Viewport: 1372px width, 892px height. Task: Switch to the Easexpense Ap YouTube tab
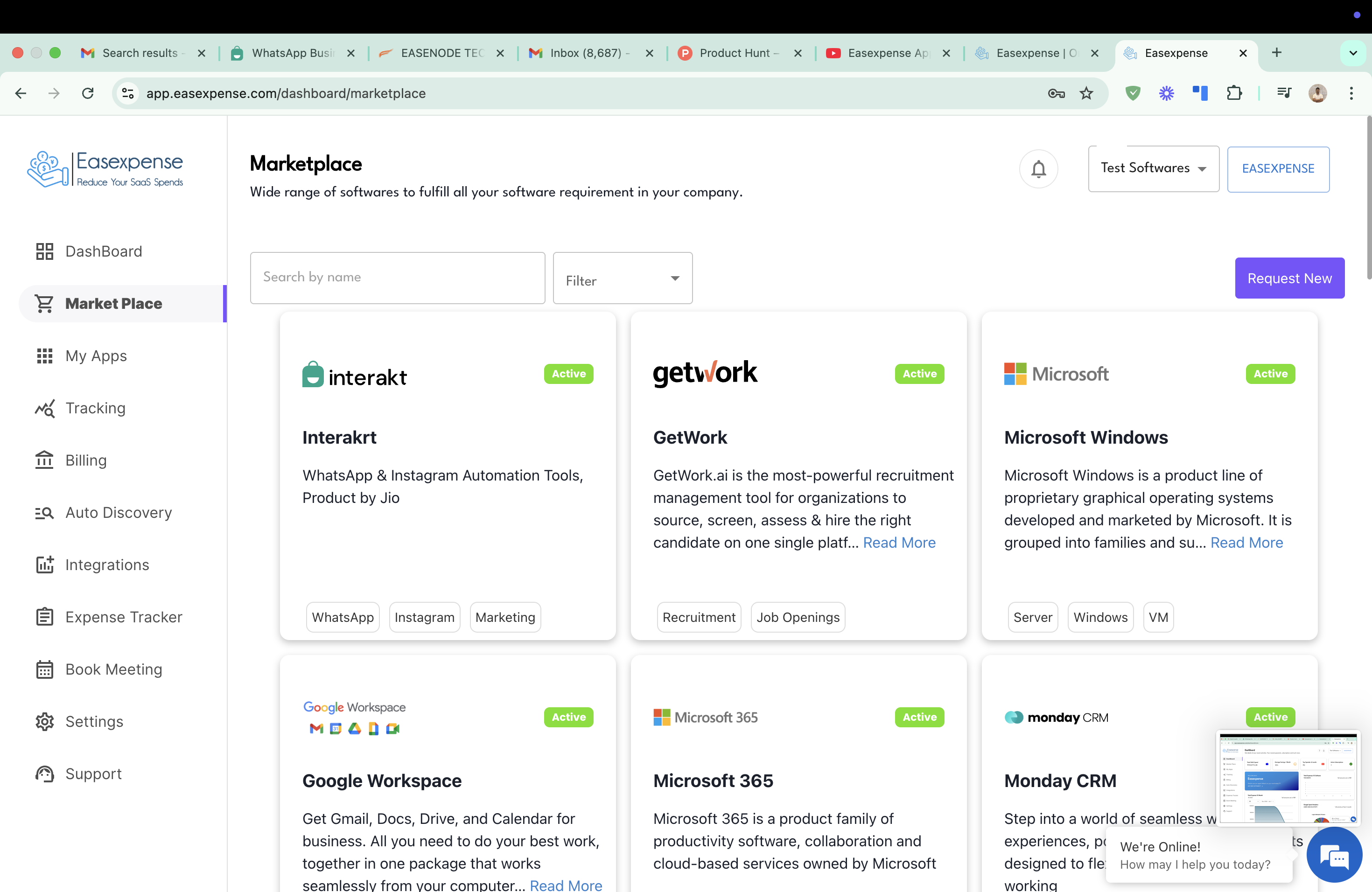tap(888, 52)
